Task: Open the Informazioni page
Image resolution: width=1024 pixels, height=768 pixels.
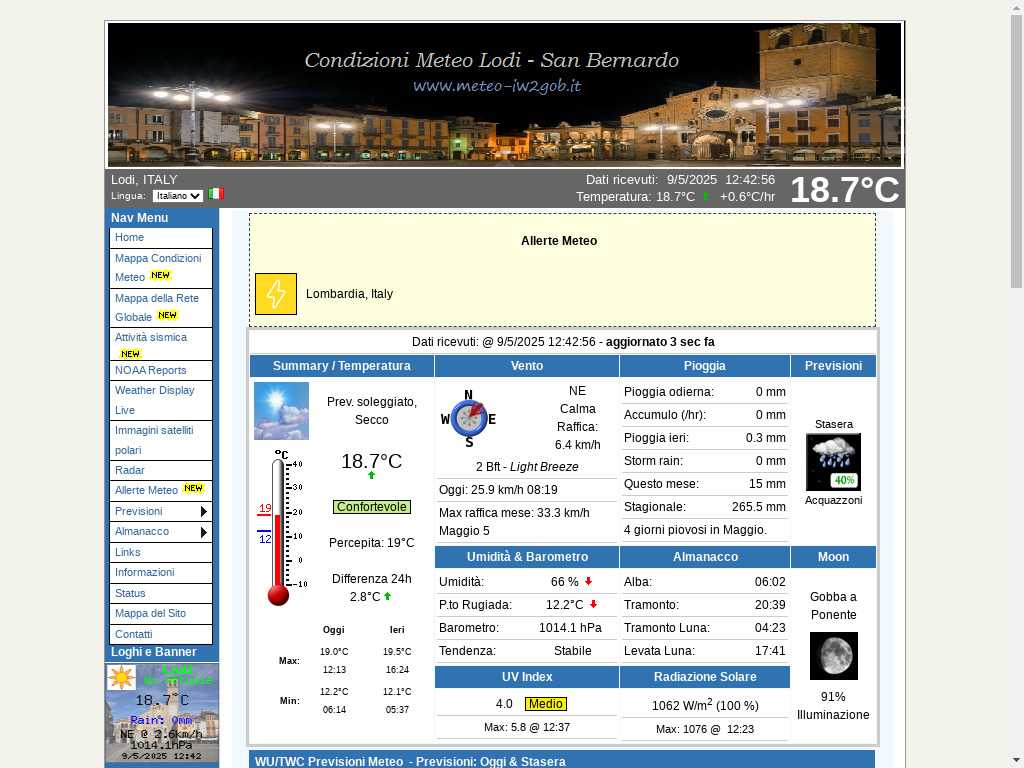Action: (161, 573)
